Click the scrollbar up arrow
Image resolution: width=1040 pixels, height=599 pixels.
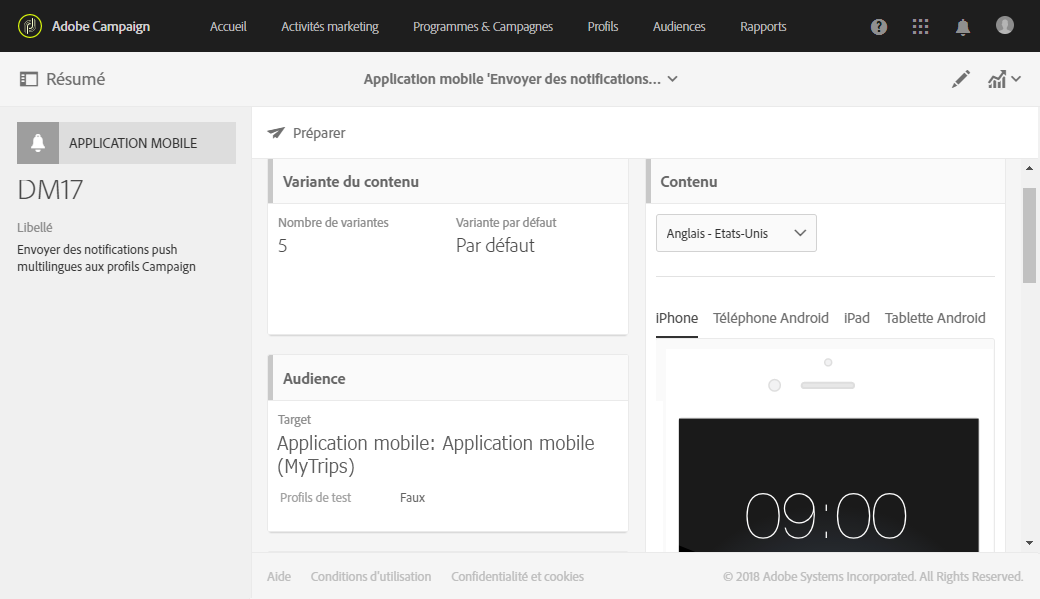1029,168
